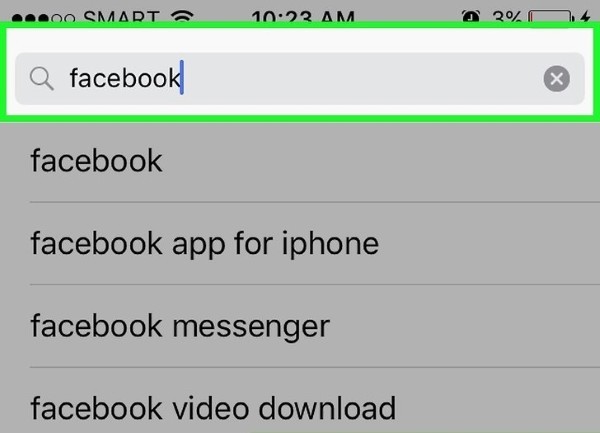Place cursor after the word facebook
This screenshot has height=433, width=600.
(x=182, y=78)
